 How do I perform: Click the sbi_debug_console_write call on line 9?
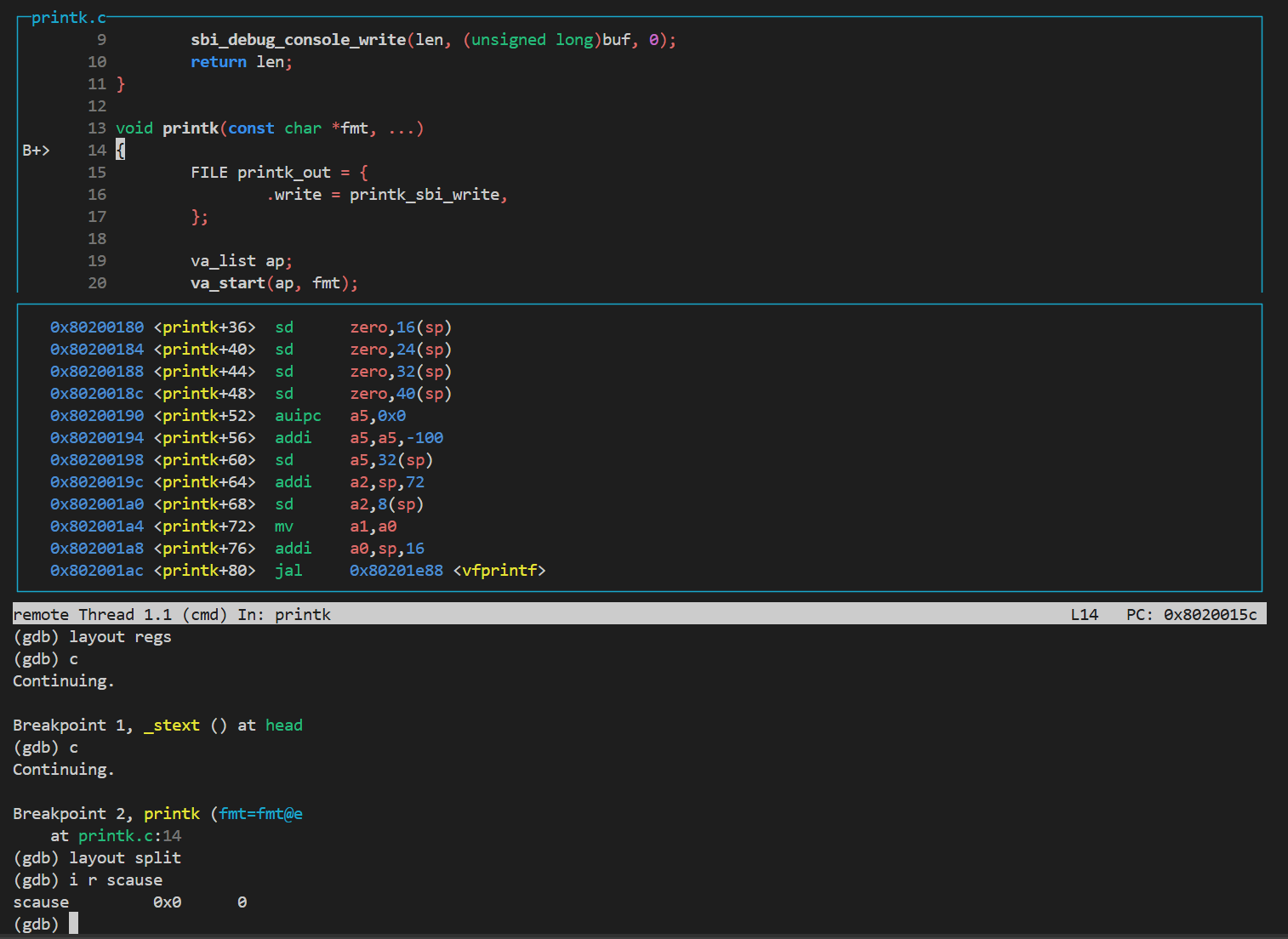[434, 40]
